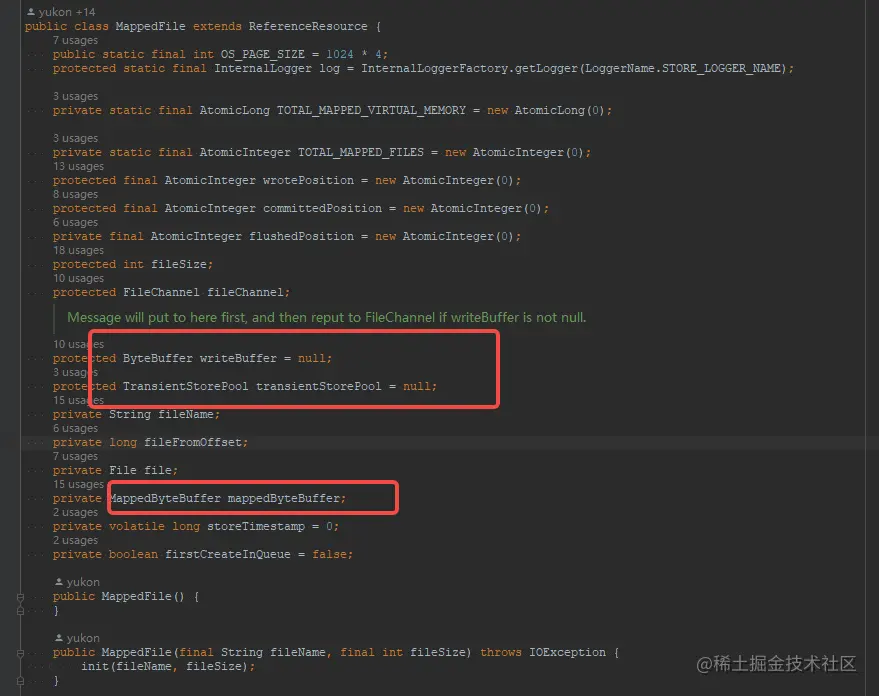Viewport: 879px width, 696px height.
Task: Click the 'writeBuffer' field name in its declaration
Action: coord(238,358)
